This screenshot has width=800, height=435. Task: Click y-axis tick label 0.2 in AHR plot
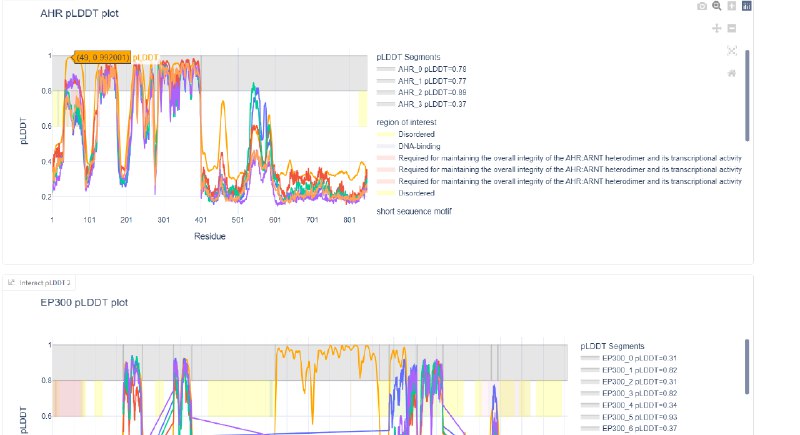click(x=46, y=197)
